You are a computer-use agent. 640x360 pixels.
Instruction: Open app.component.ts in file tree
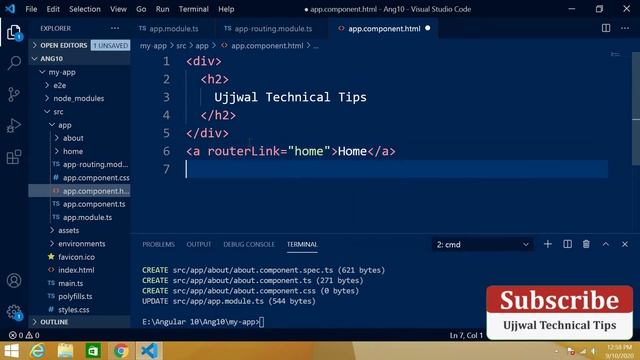pos(80,204)
